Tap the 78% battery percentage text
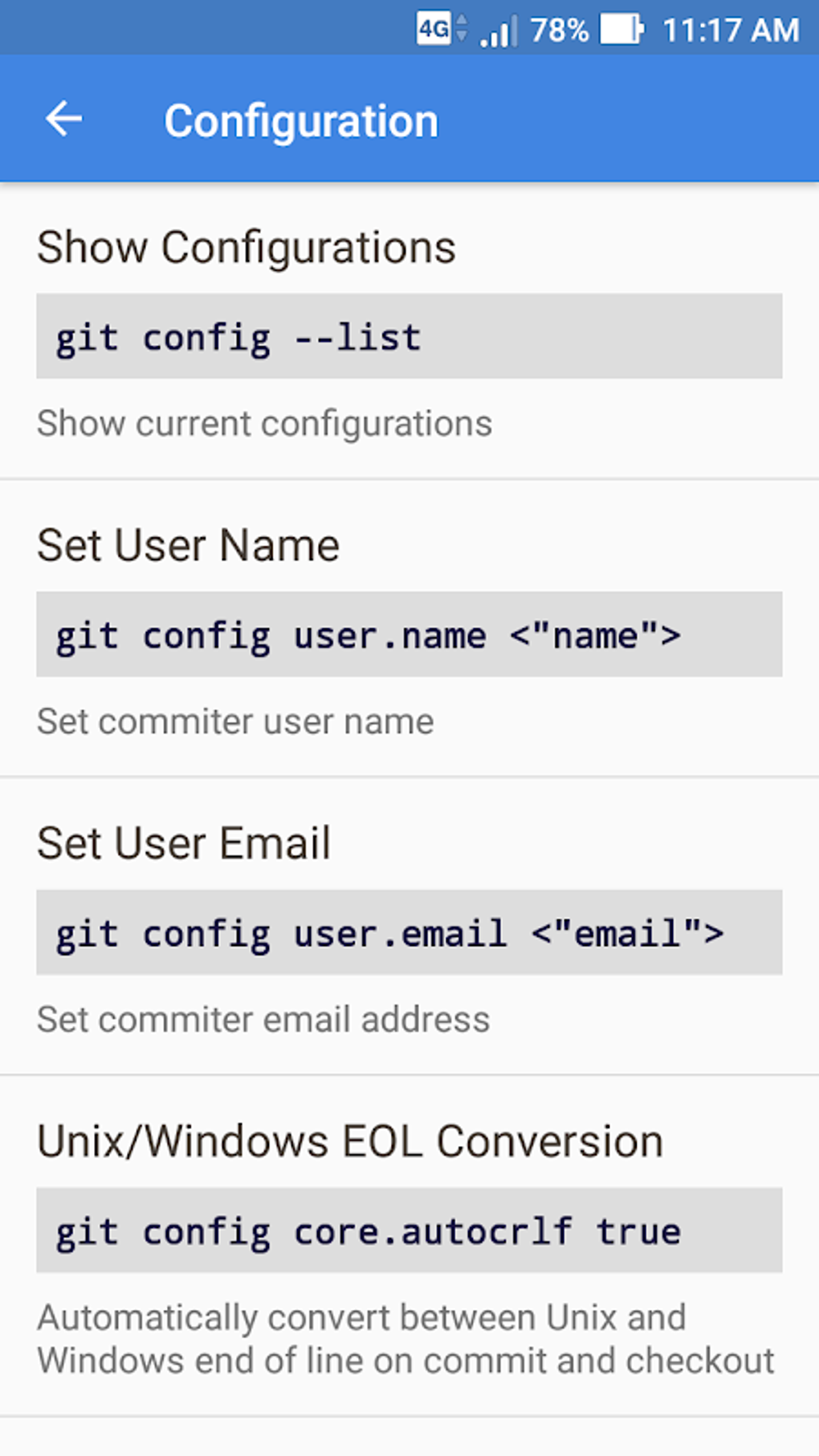Image resolution: width=819 pixels, height=1456 pixels. (x=559, y=31)
